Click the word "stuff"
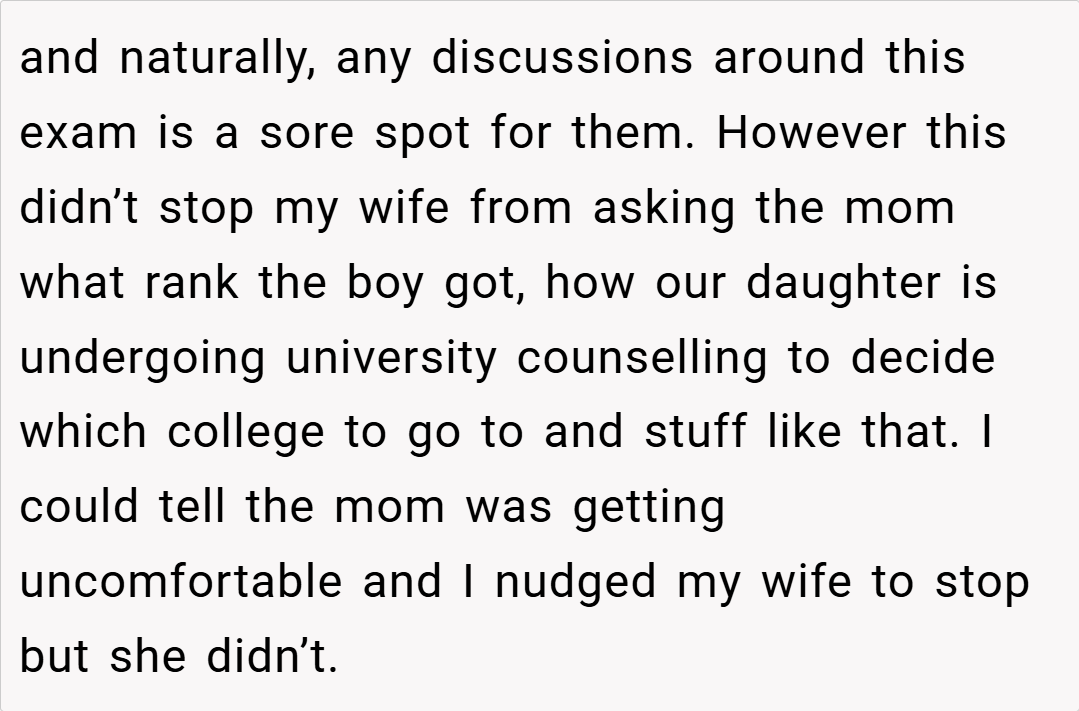Image resolution: width=1079 pixels, height=711 pixels. 696,434
